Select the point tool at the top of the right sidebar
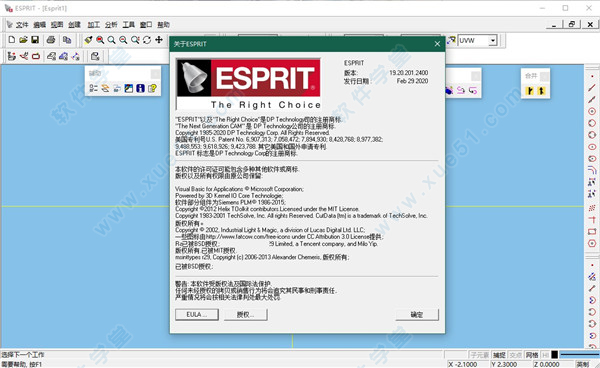This screenshot has height=368, width=600. coord(592,76)
